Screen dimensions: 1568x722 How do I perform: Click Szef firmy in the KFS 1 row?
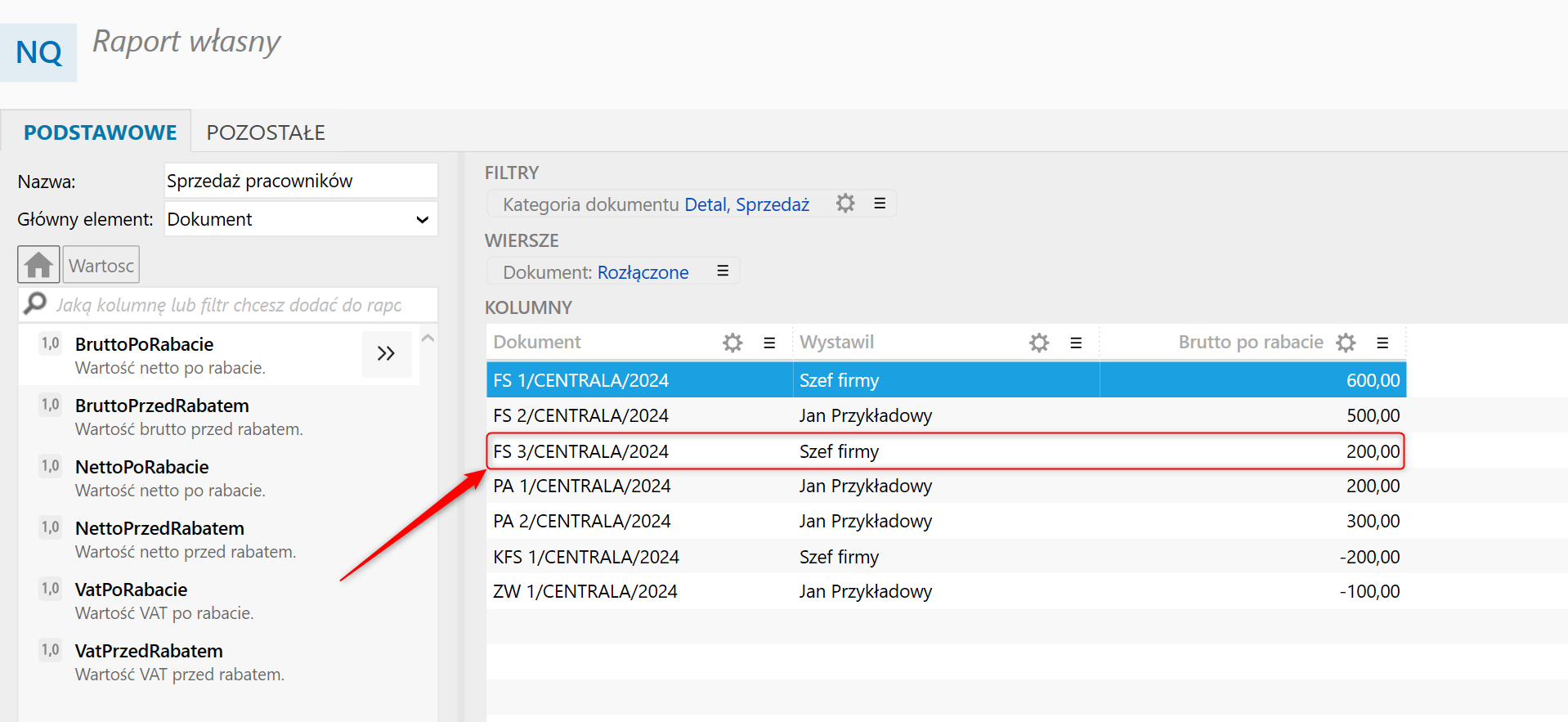point(839,557)
